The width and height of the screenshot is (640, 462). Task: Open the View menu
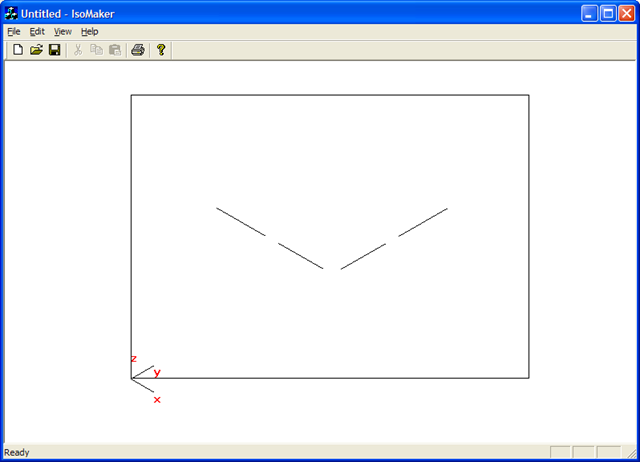click(62, 31)
